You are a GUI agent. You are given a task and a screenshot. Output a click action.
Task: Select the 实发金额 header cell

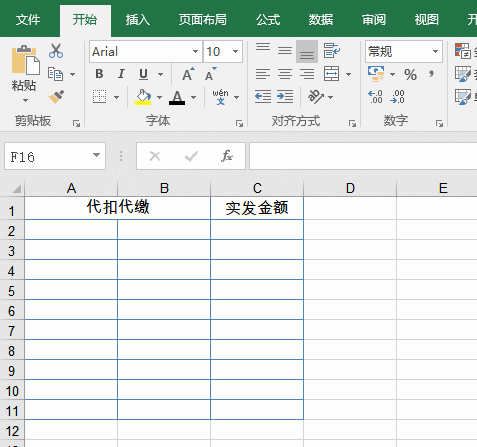(x=257, y=208)
